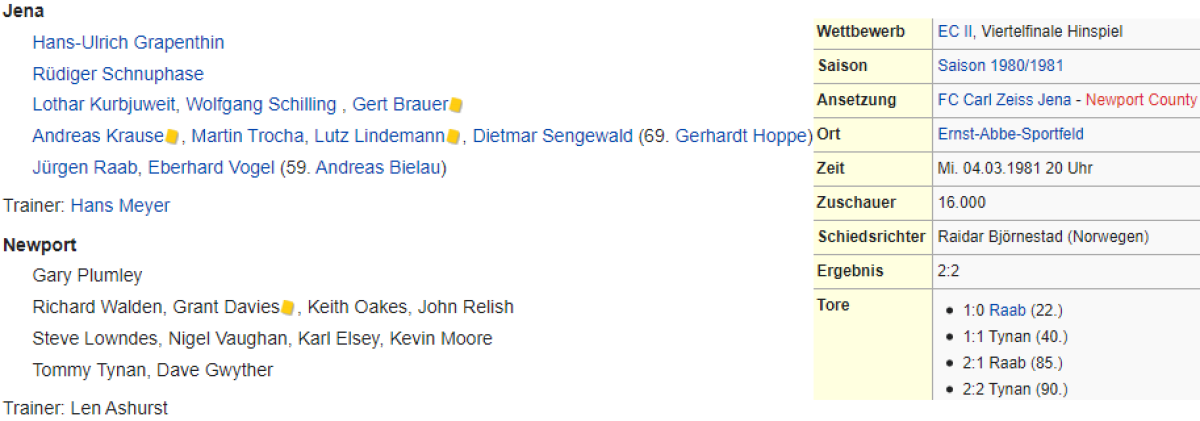Open substitute Andreas Bielau link
Image resolution: width=1200 pixels, height=421 pixels.
[x=378, y=167]
